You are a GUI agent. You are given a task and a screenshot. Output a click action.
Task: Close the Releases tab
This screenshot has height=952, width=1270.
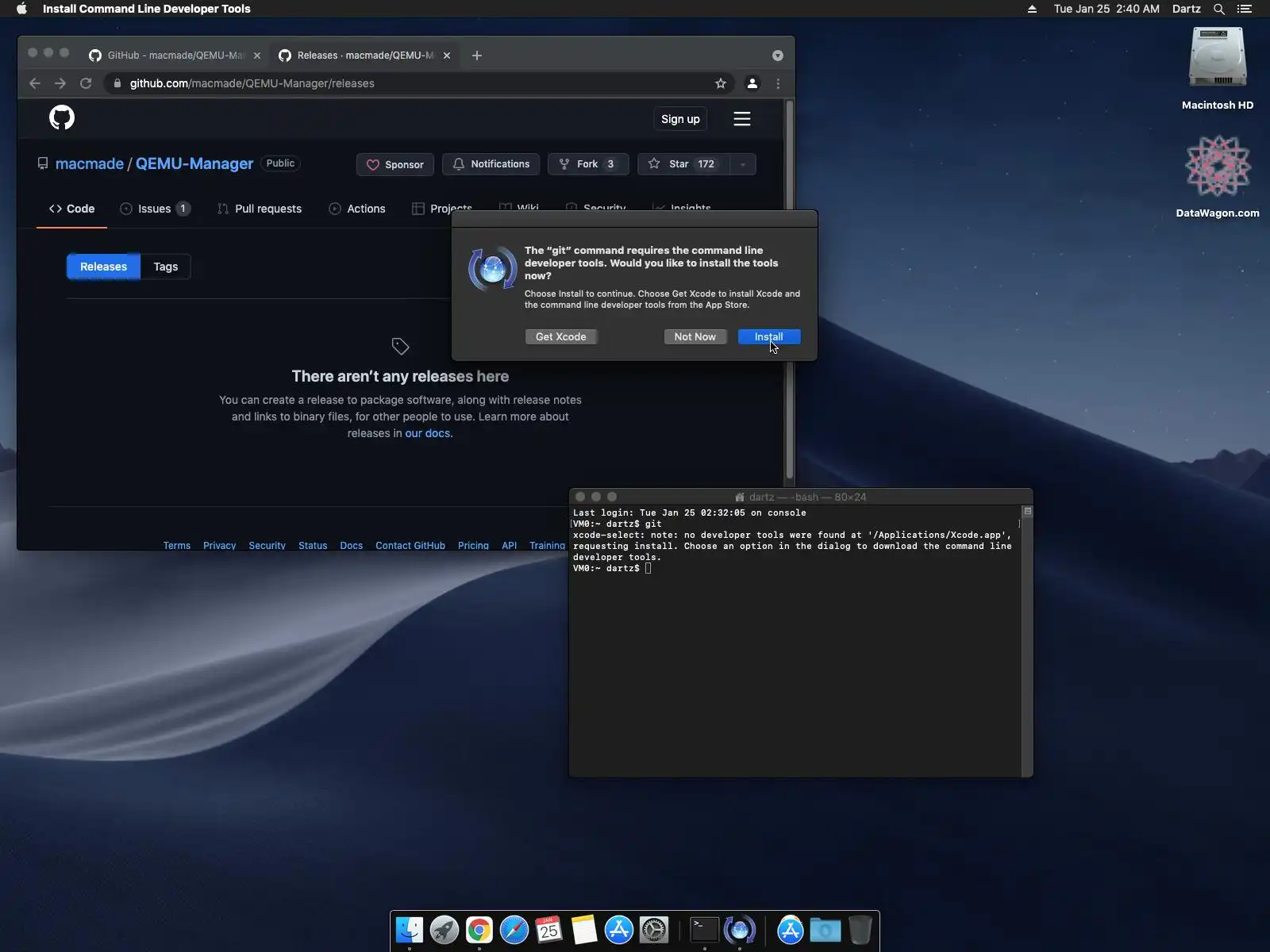(x=447, y=56)
